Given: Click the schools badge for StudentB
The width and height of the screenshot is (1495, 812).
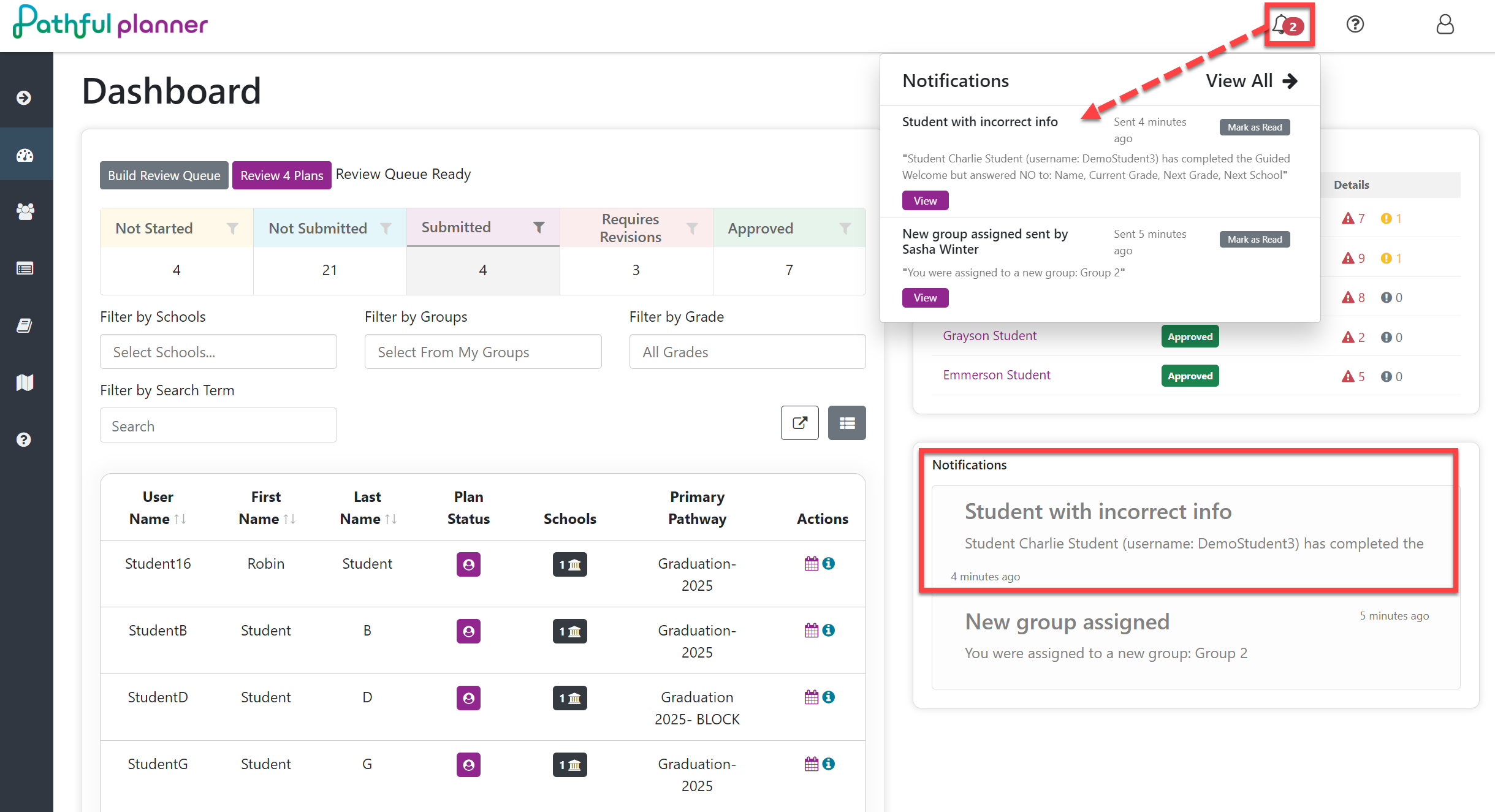Looking at the screenshot, I should coord(569,631).
